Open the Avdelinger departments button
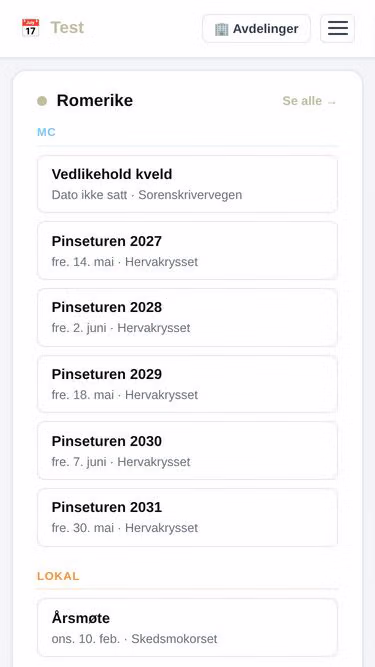Screen dimensions: 375x667 (256, 29)
